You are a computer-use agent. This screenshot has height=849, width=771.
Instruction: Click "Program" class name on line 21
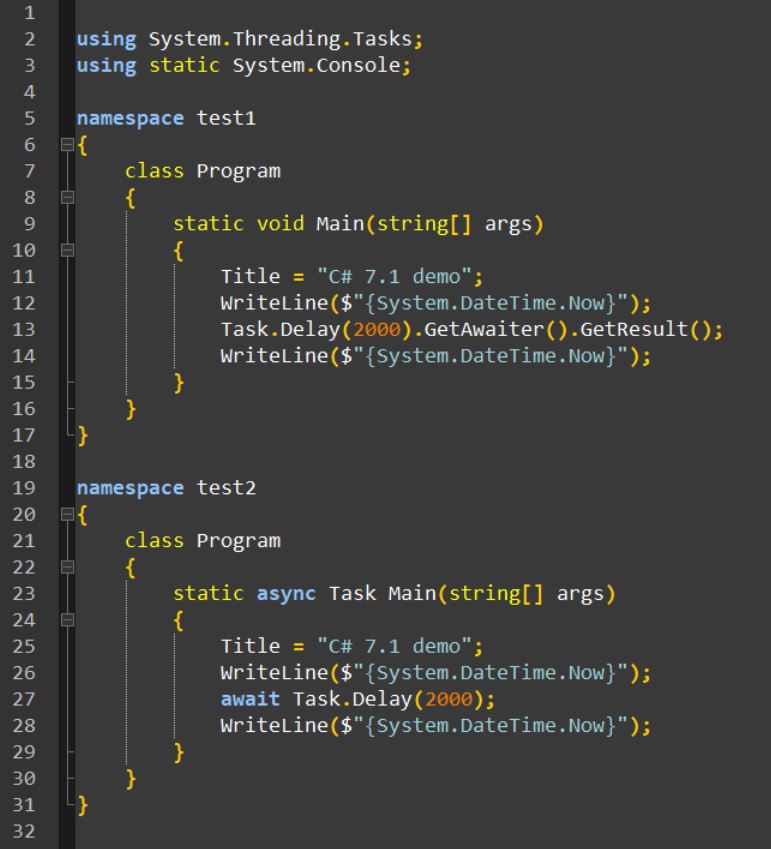click(238, 541)
